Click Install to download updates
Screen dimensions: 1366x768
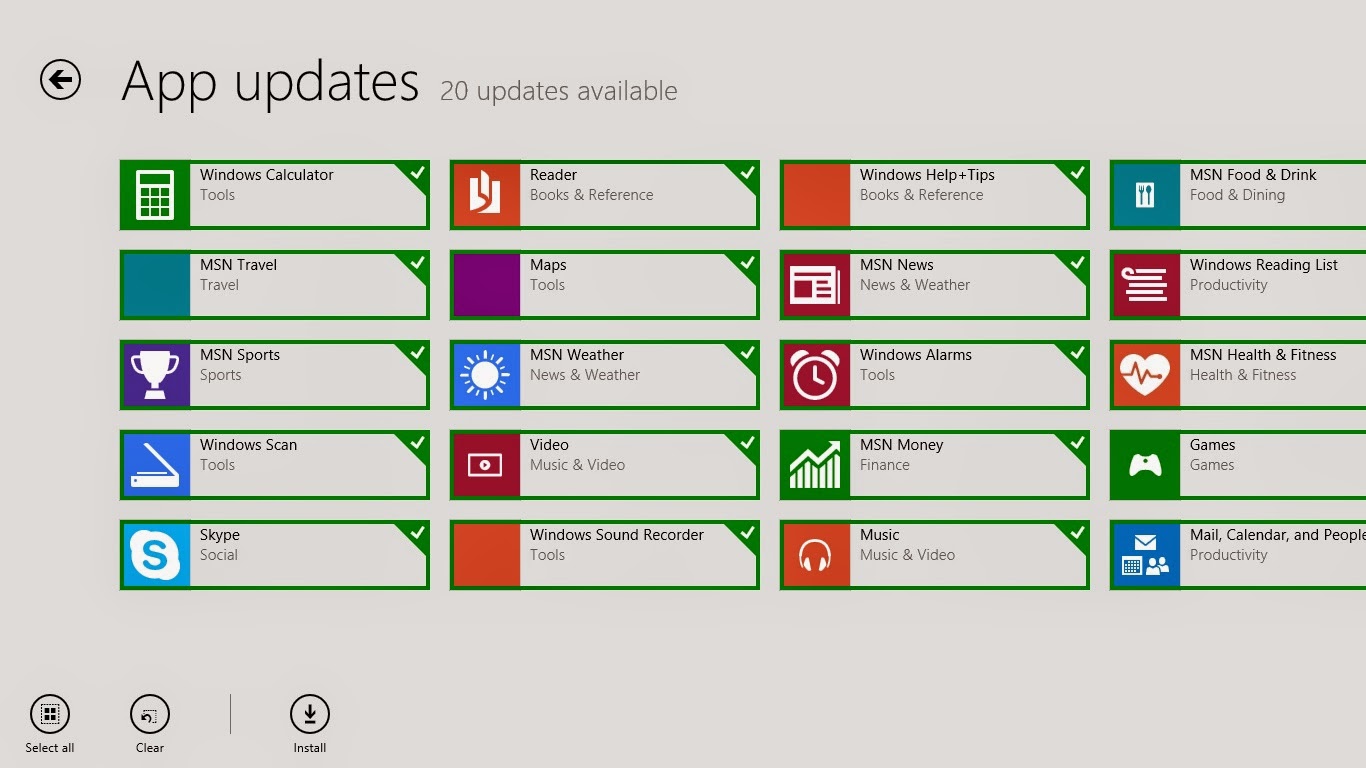pos(310,724)
